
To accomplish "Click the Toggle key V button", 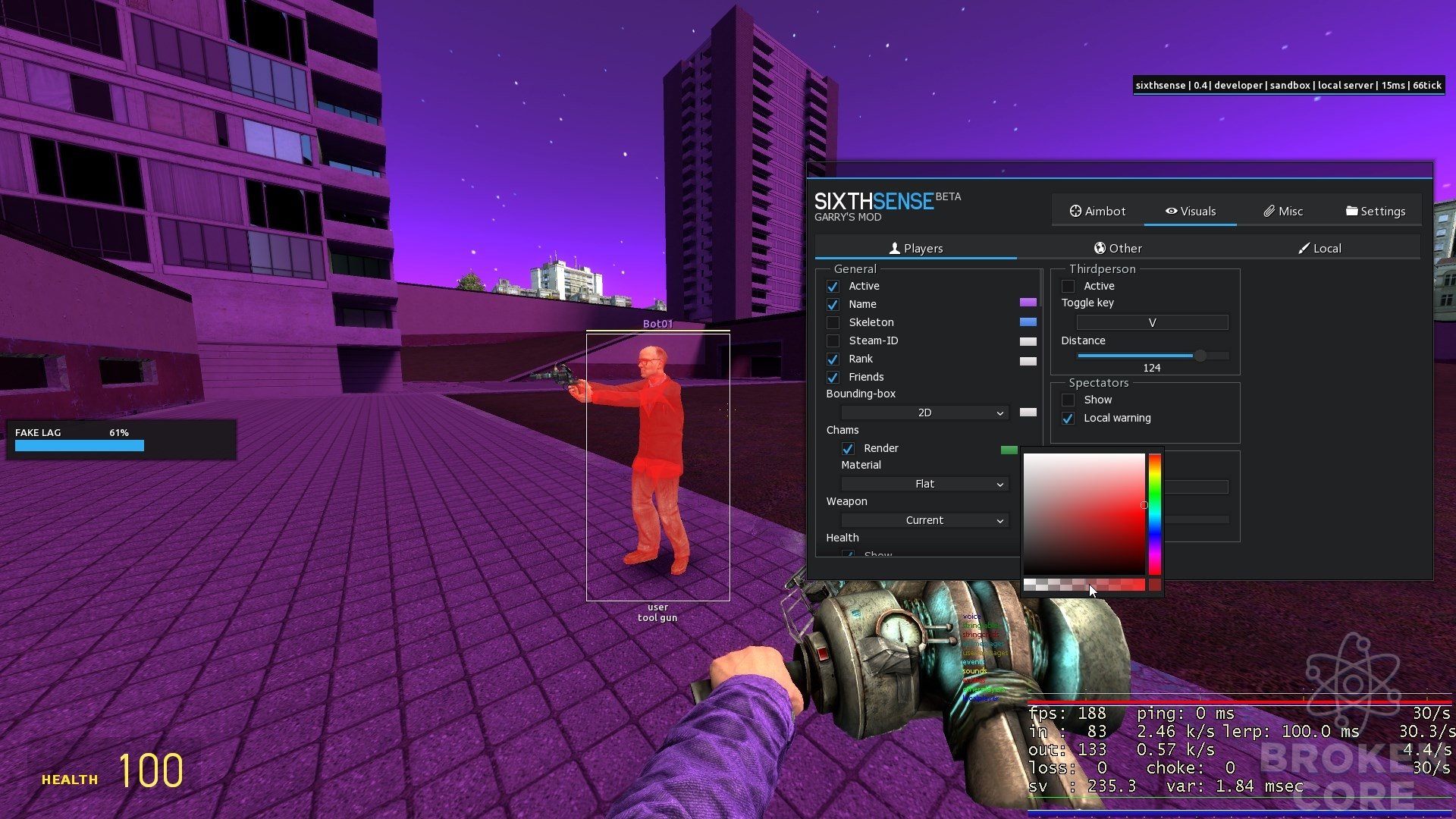I will [1153, 323].
